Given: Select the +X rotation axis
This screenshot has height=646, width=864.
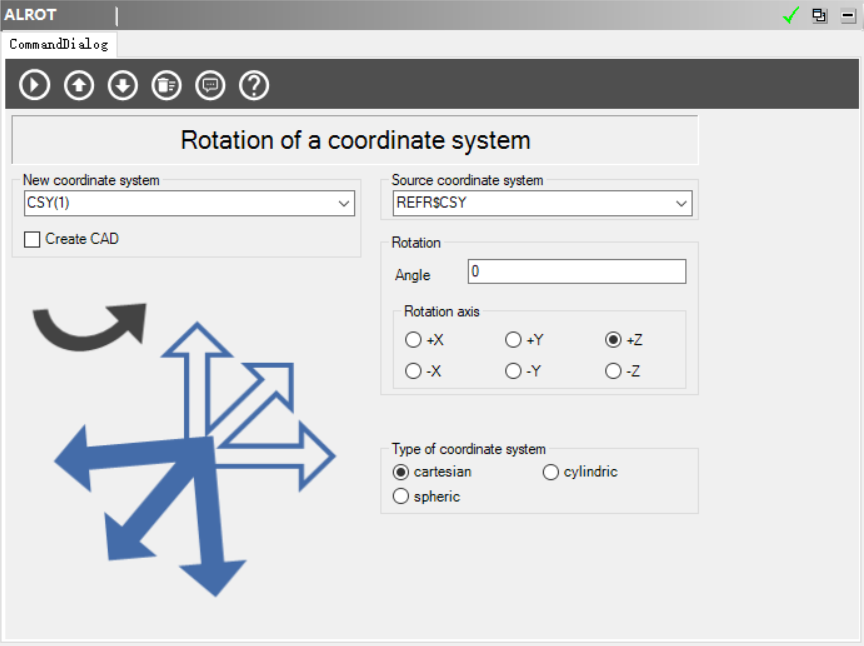Looking at the screenshot, I should coord(413,340).
